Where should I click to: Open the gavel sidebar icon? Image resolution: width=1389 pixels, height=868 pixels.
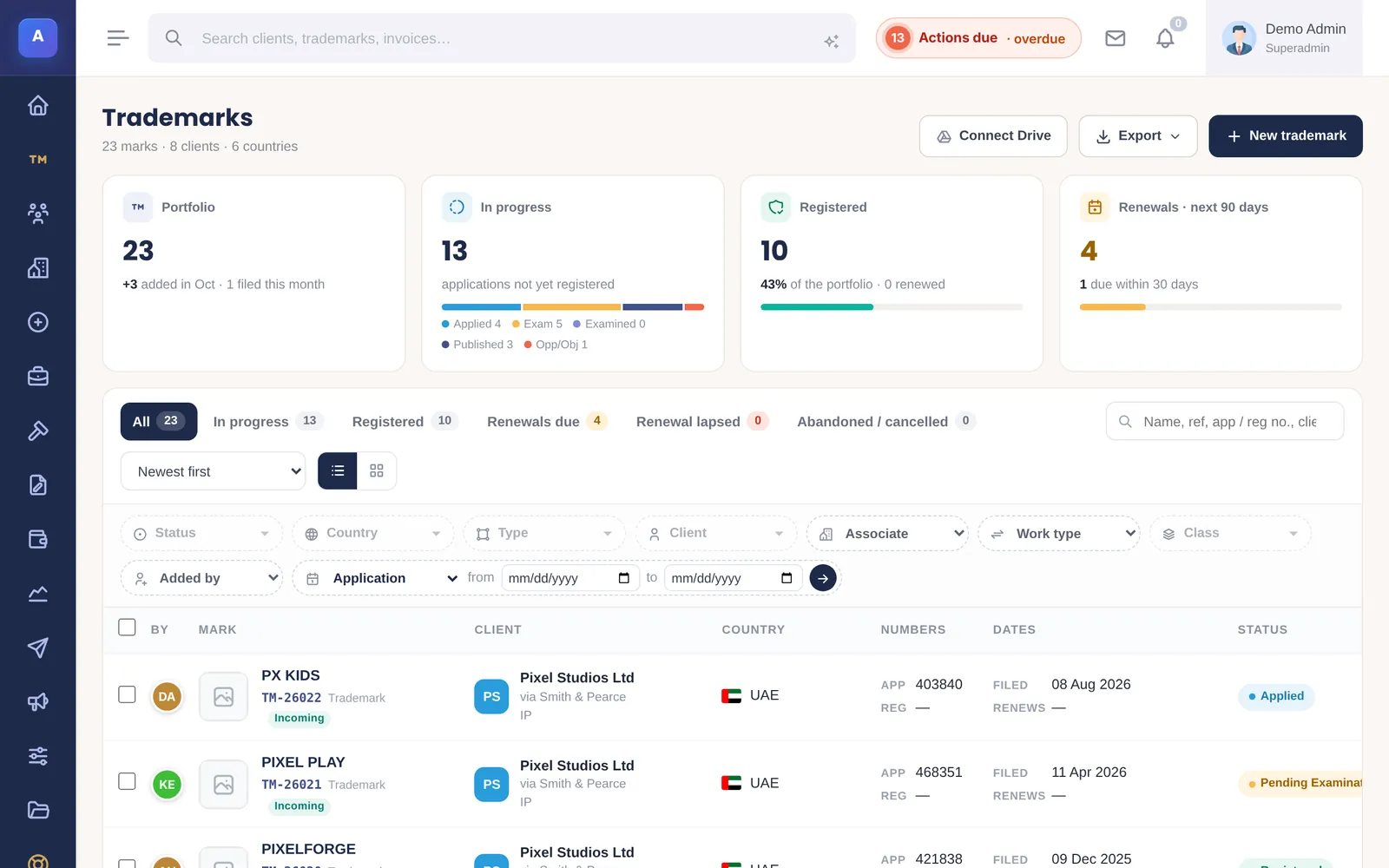tap(37, 431)
